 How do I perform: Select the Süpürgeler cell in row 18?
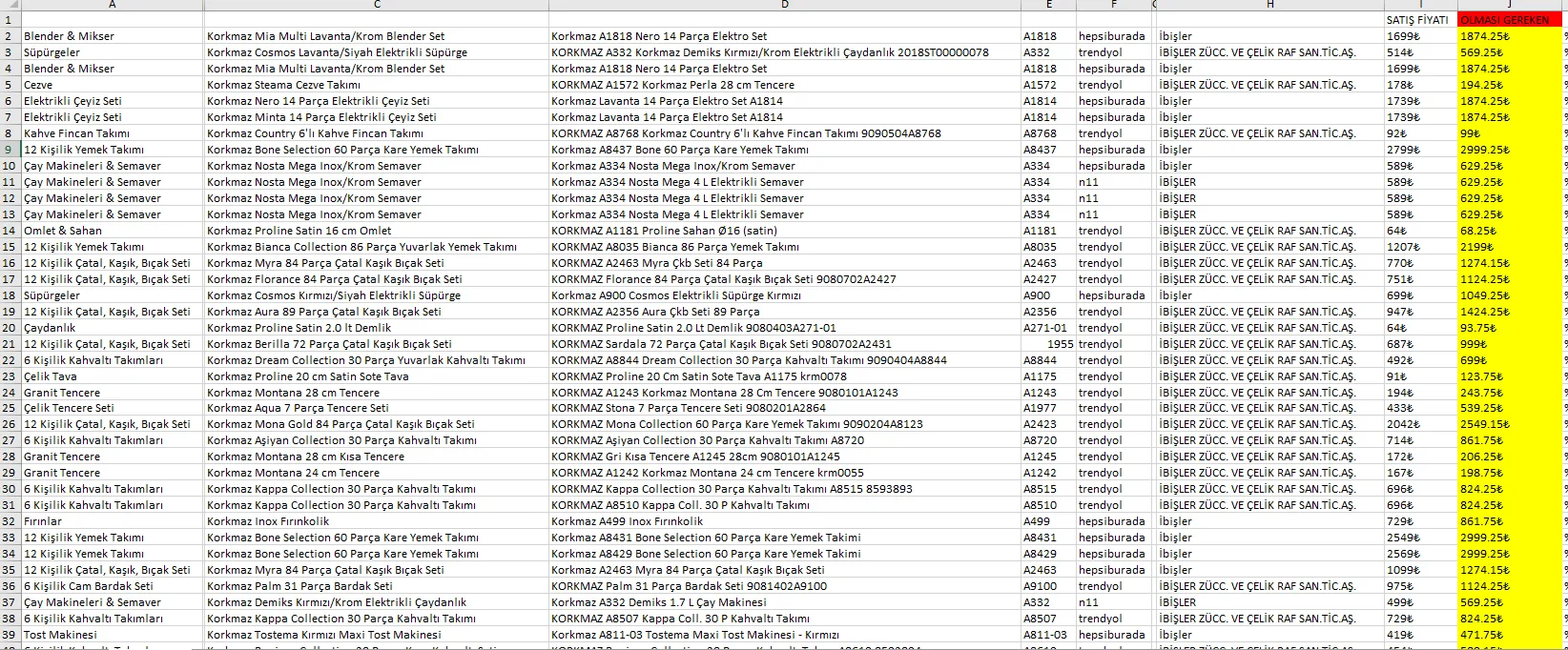pyautogui.click(x=113, y=295)
